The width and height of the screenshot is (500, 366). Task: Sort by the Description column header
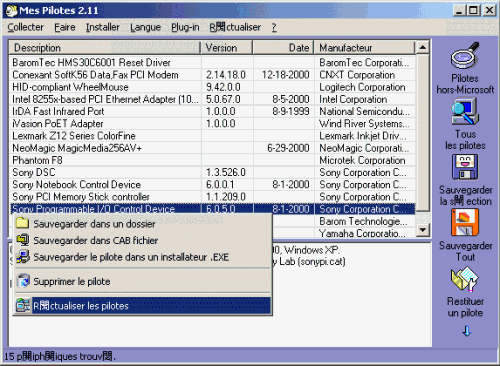105,48
